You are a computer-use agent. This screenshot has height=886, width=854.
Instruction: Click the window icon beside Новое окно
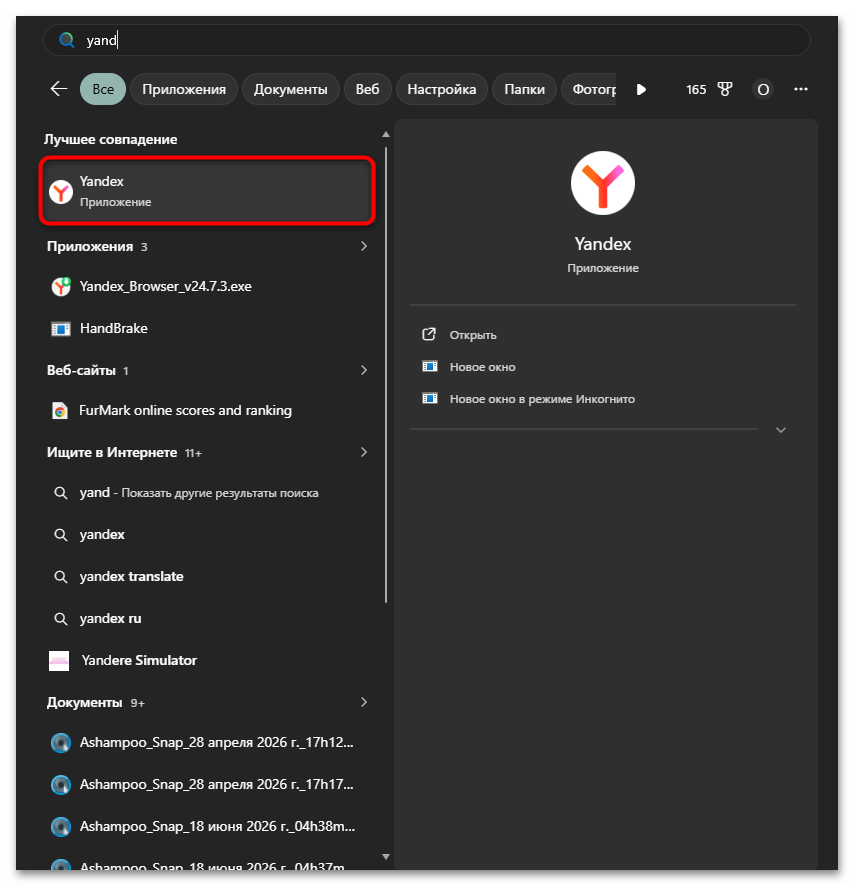coord(430,367)
